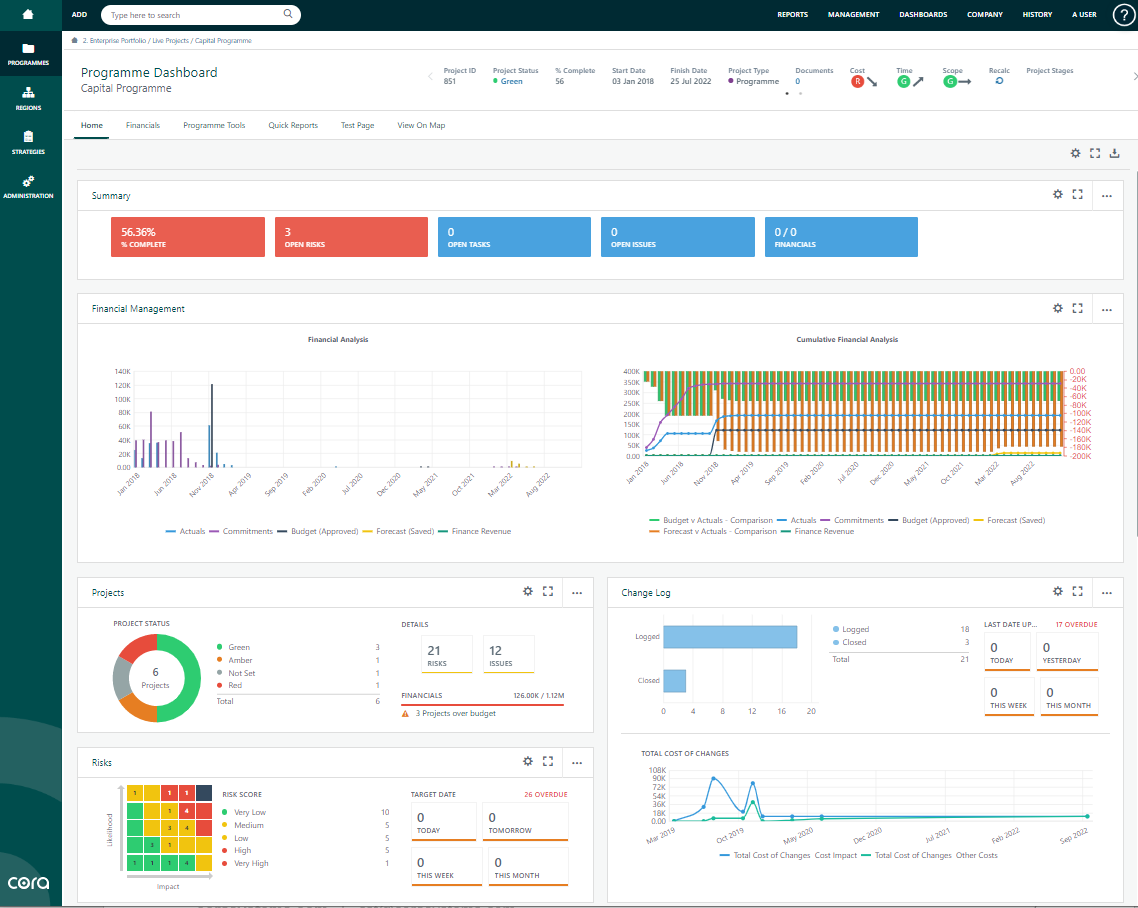Maximize the Financial Management panel
The image size is (1138, 908).
pyautogui.click(x=1078, y=308)
